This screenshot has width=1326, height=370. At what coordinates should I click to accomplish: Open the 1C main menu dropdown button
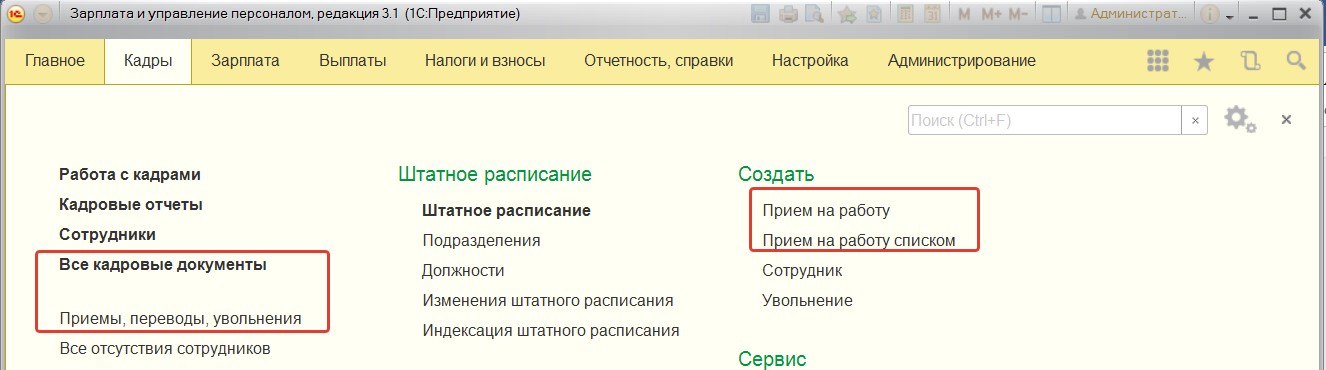click(x=42, y=14)
